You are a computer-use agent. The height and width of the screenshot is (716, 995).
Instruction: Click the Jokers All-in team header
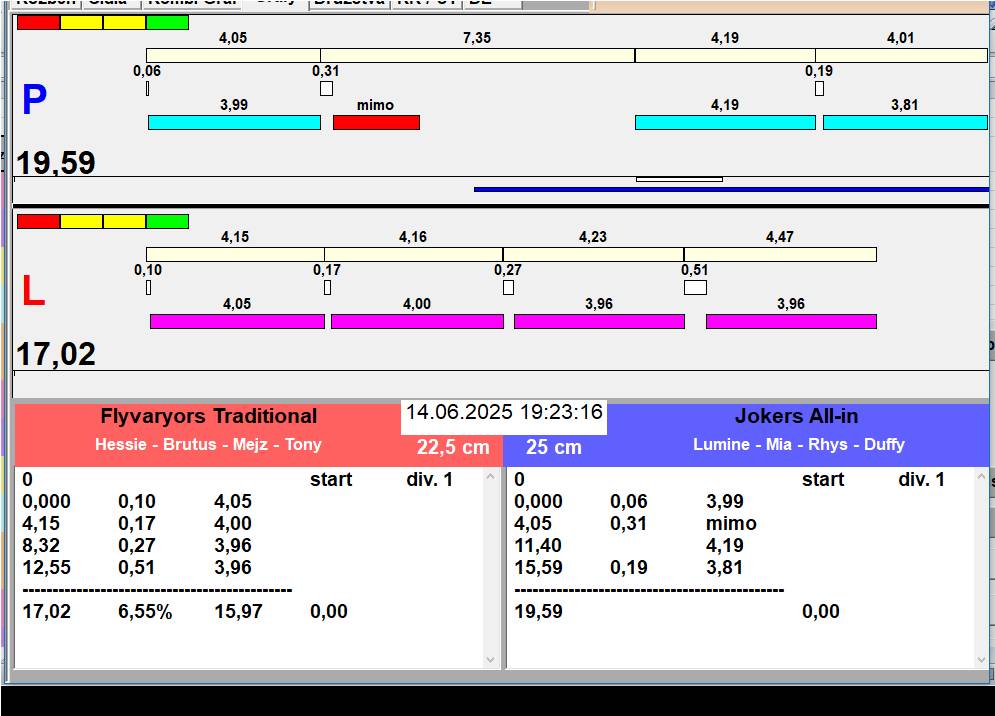click(x=796, y=416)
